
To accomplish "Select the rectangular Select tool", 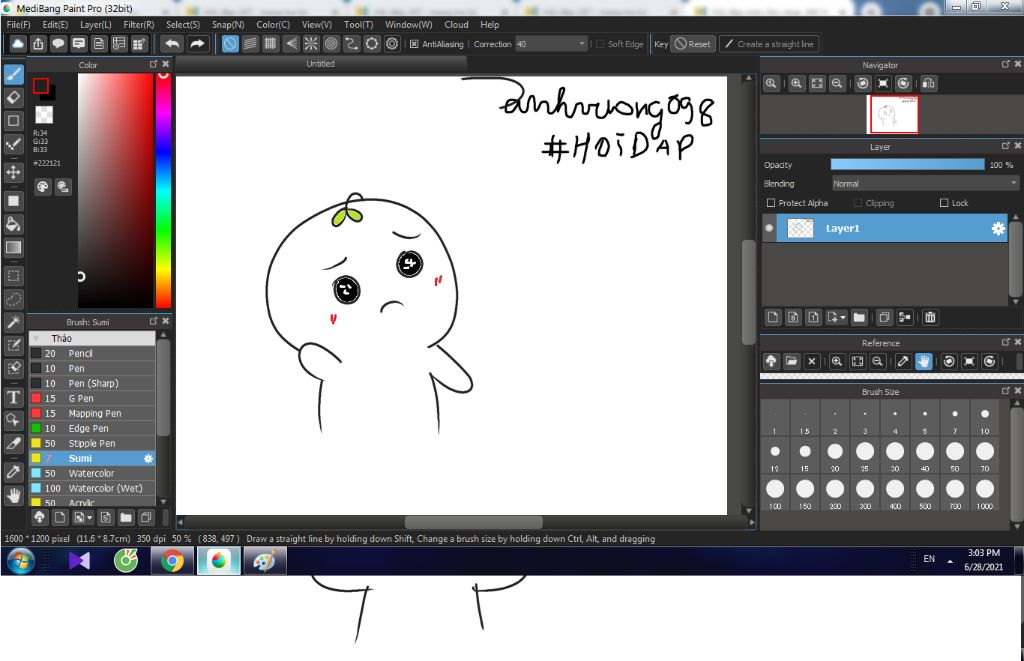I will 14,276.
